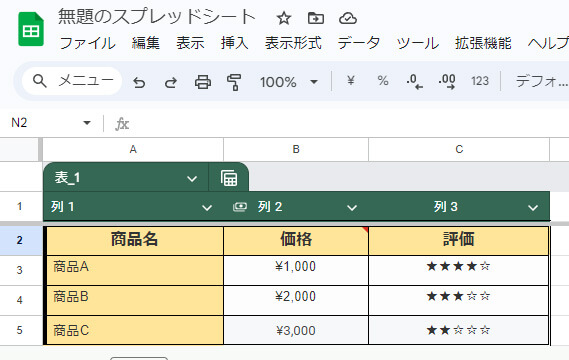Apply percent format

coord(383,81)
